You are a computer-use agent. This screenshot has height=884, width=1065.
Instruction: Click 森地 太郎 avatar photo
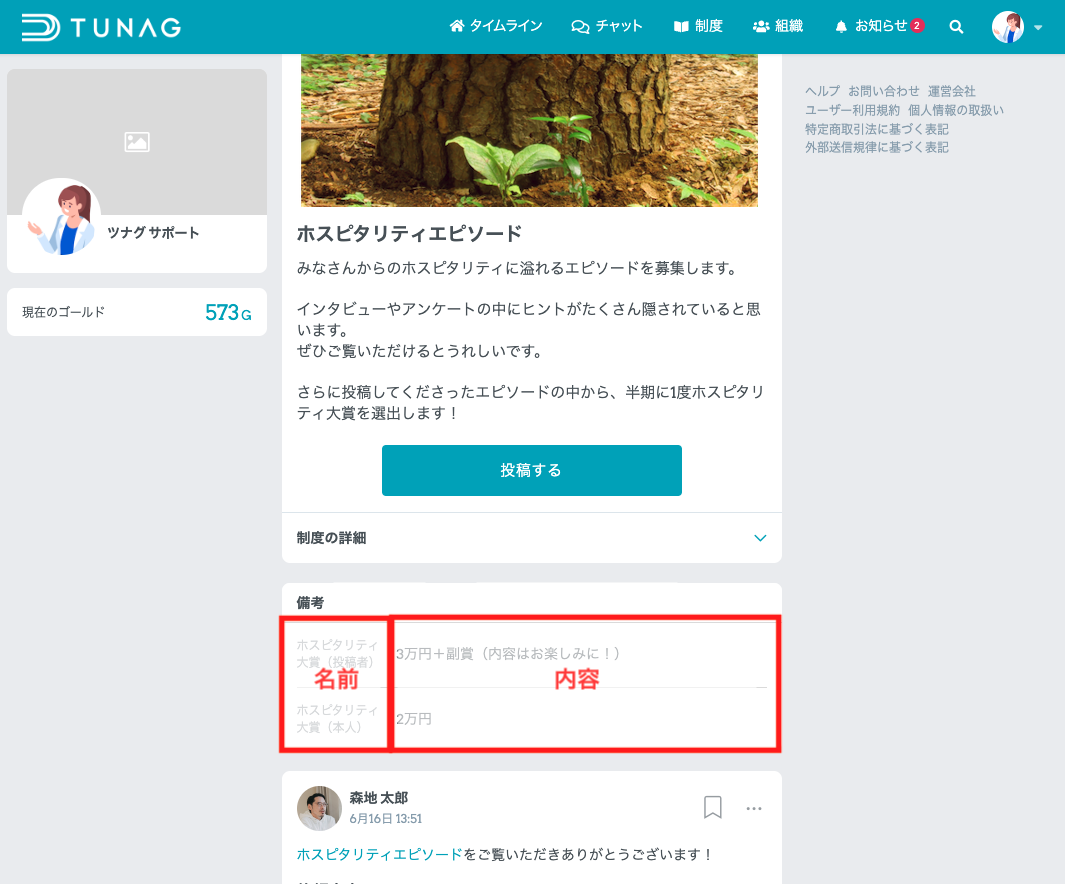click(319, 808)
